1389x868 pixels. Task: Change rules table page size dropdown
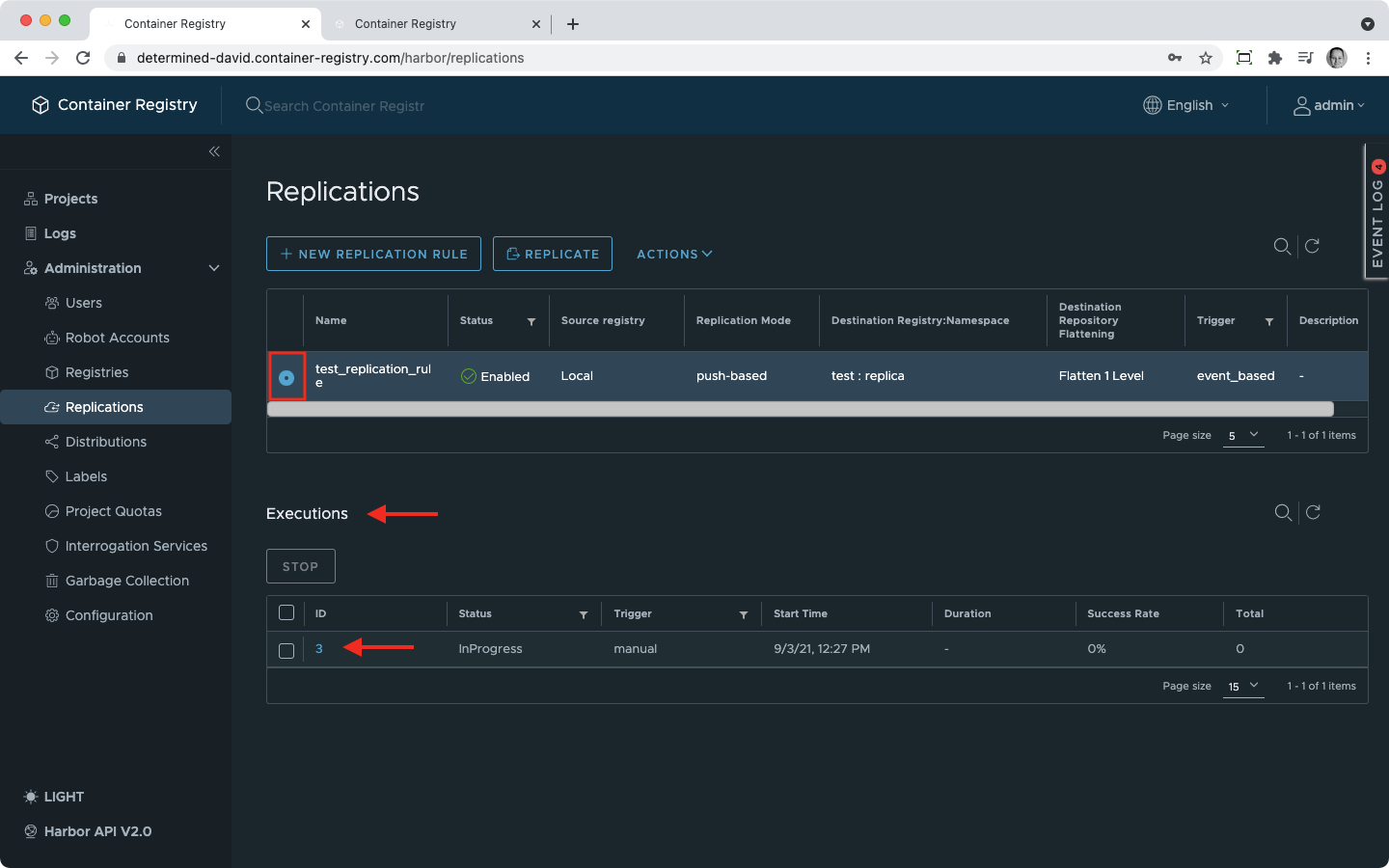[1243, 436]
